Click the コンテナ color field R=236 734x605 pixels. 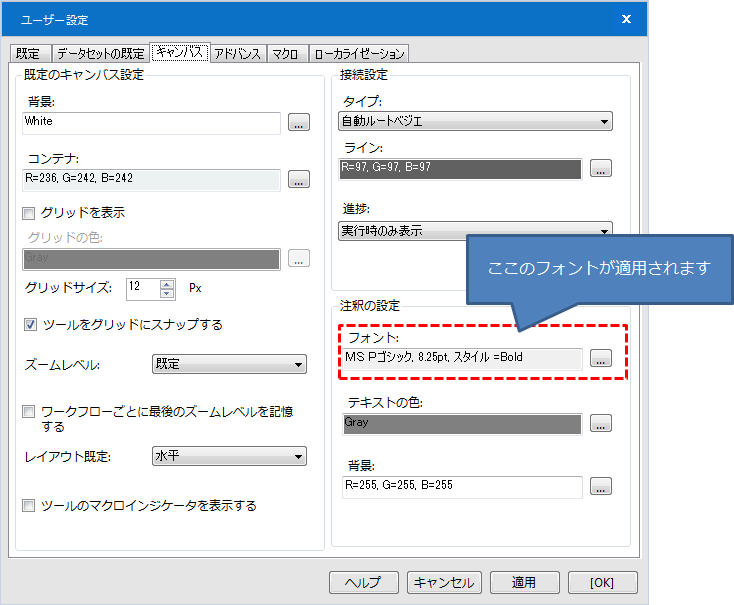pos(151,180)
